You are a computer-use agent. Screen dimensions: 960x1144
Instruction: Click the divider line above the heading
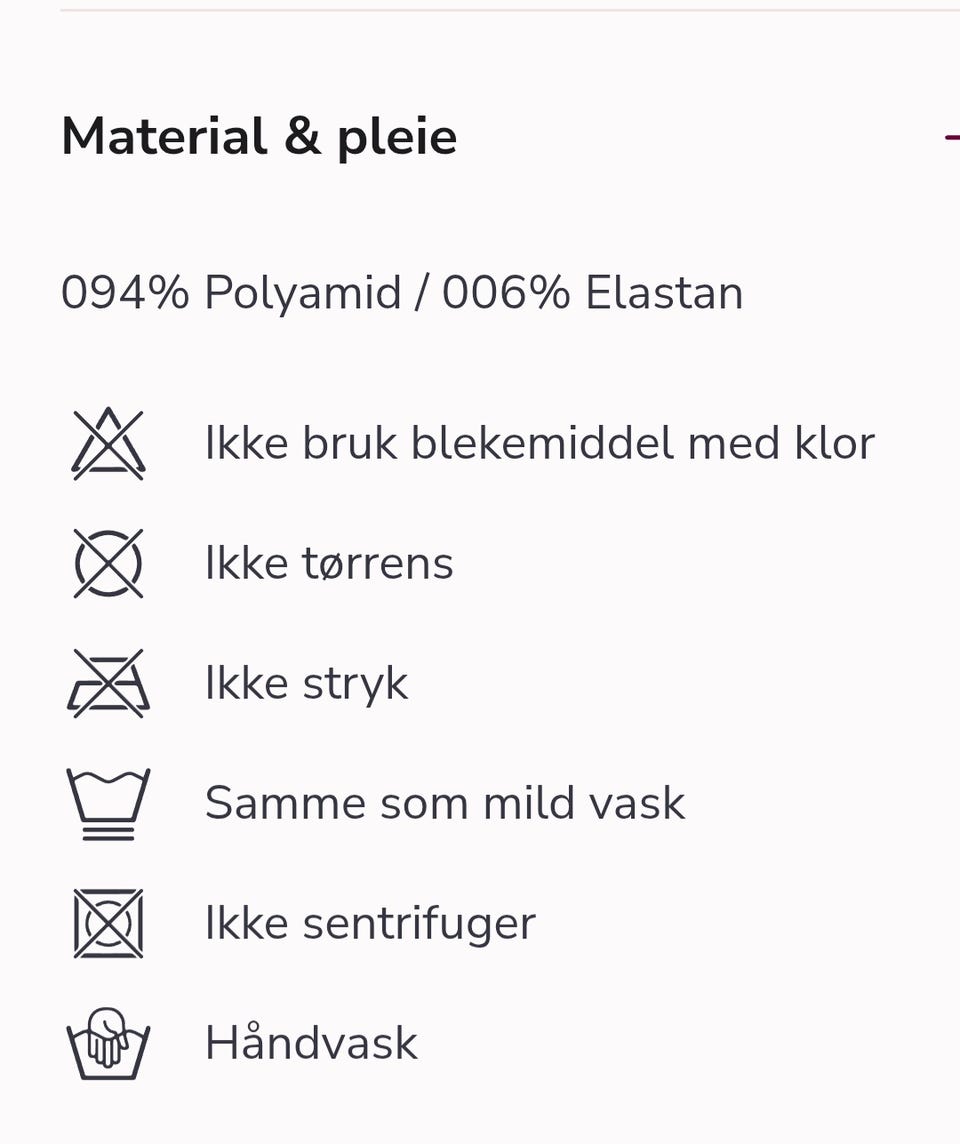pos(510,10)
